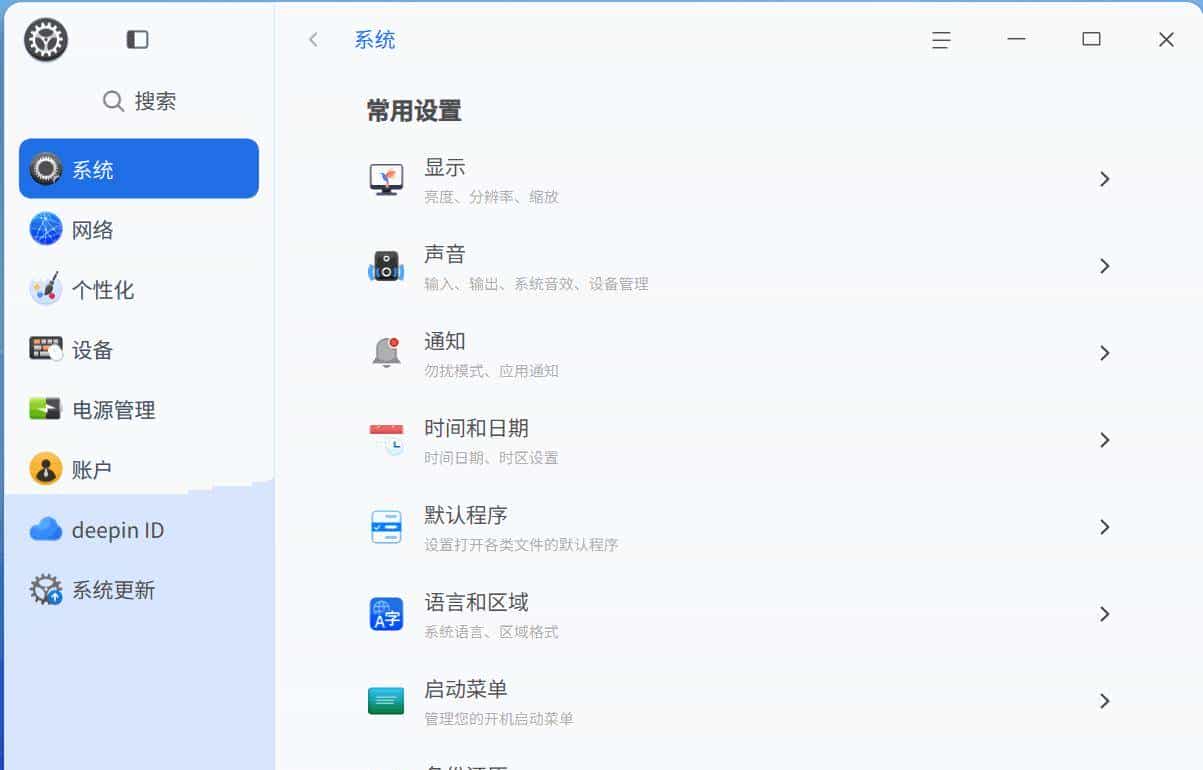Go back using the back arrow
Viewport: 1203px width, 770px height.
[x=313, y=39]
